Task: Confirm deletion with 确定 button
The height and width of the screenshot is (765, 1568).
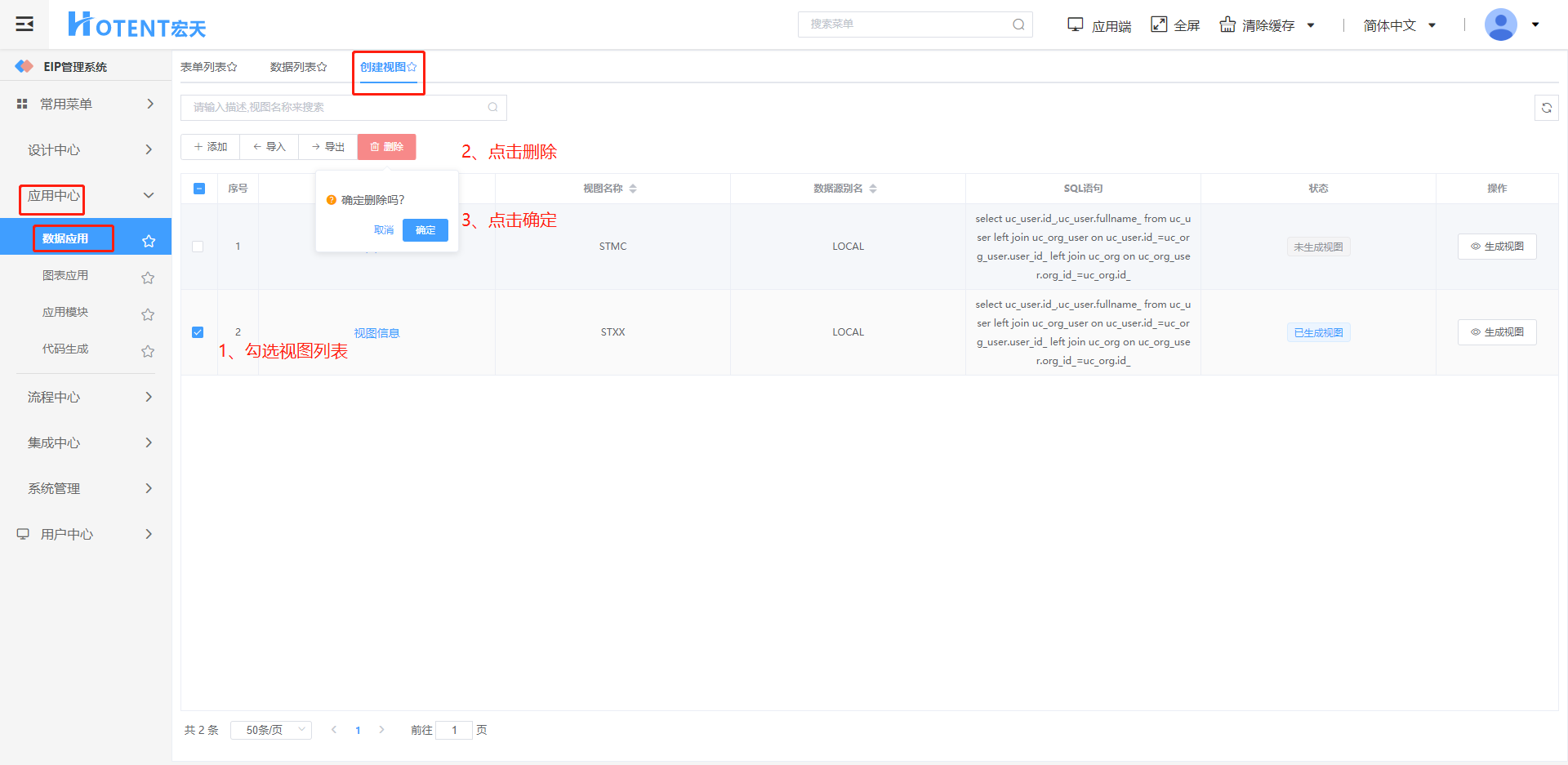Action: tap(425, 230)
